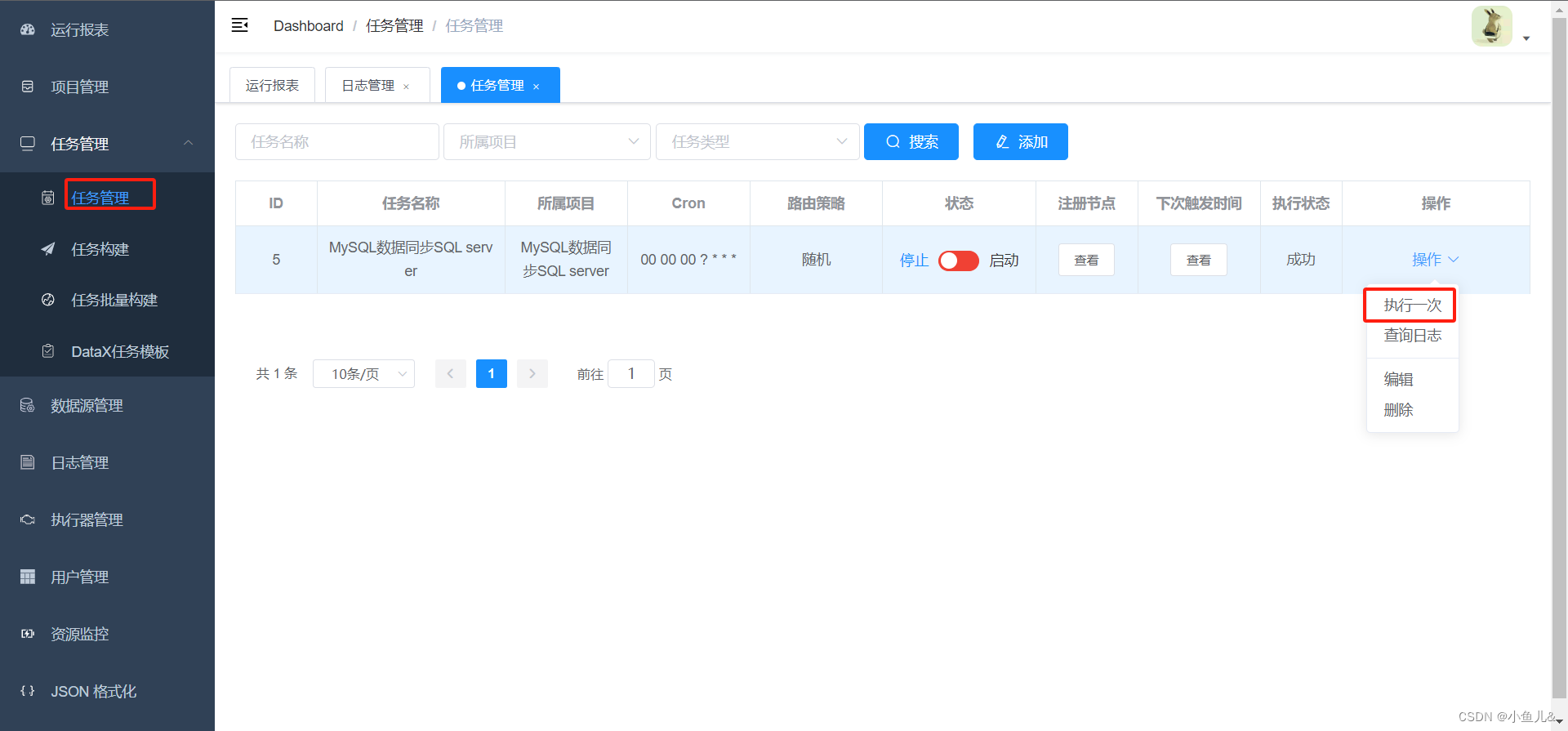Toggle the task 状态 switch
1568x731 pixels.
point(959,261)
